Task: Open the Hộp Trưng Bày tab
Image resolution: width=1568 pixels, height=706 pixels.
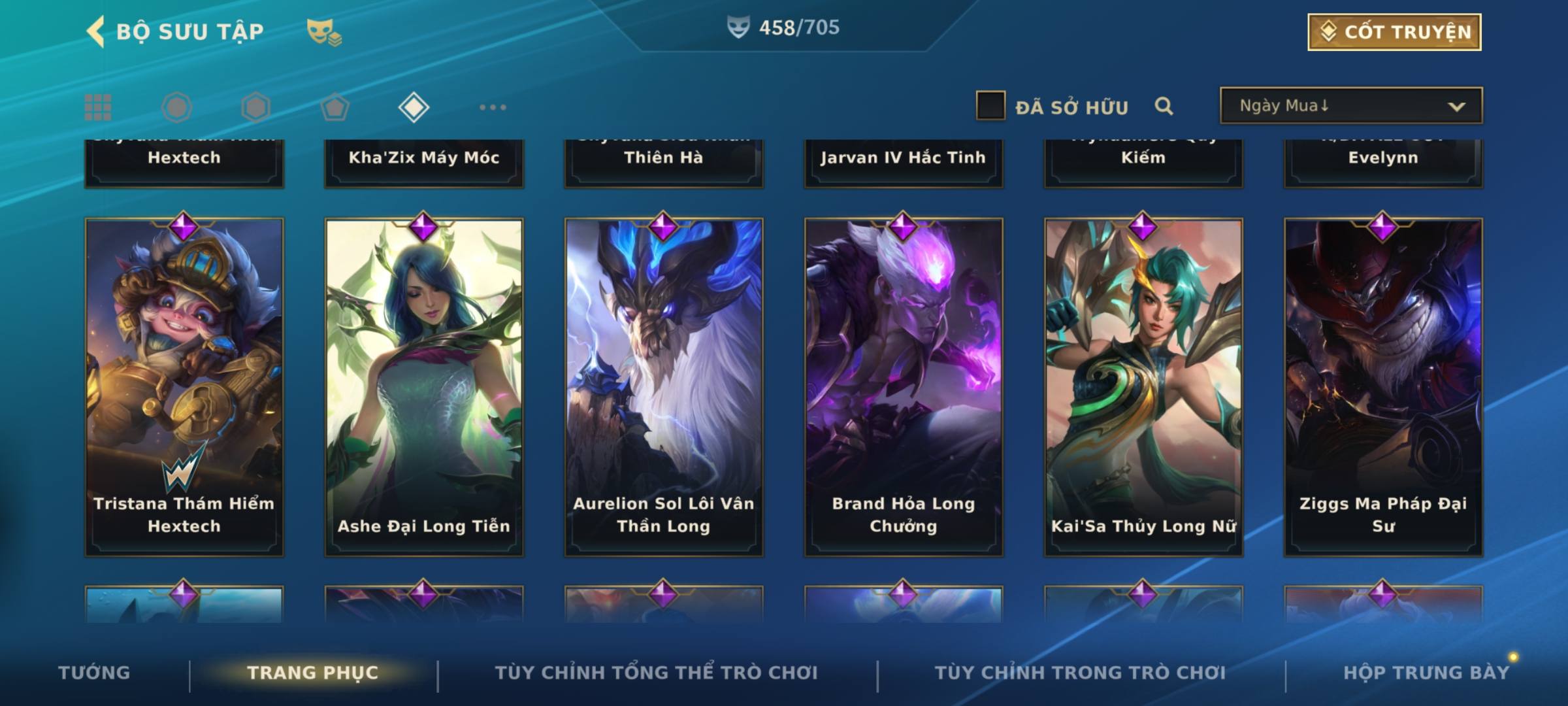Action: [1426, 672]
